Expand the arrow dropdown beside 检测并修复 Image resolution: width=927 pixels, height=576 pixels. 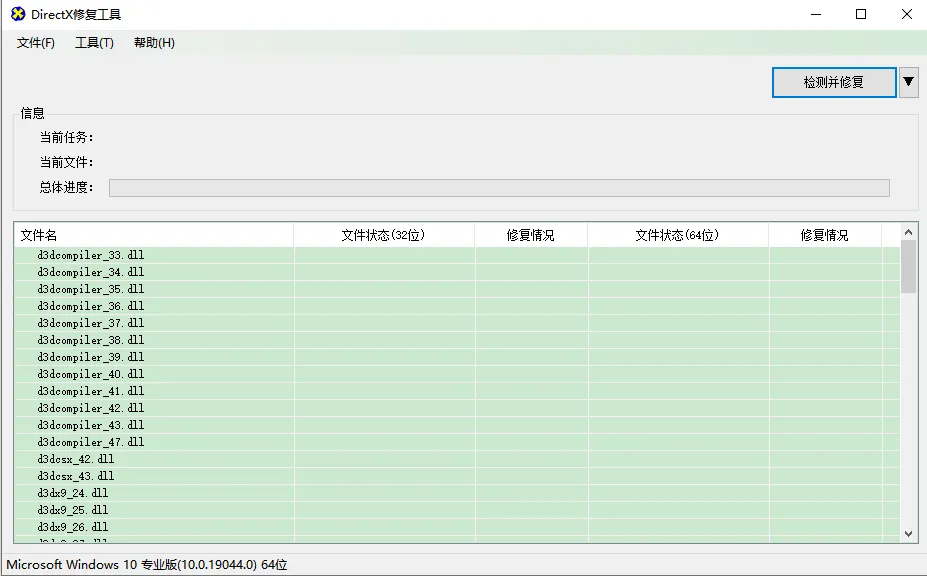pos(909,82)
